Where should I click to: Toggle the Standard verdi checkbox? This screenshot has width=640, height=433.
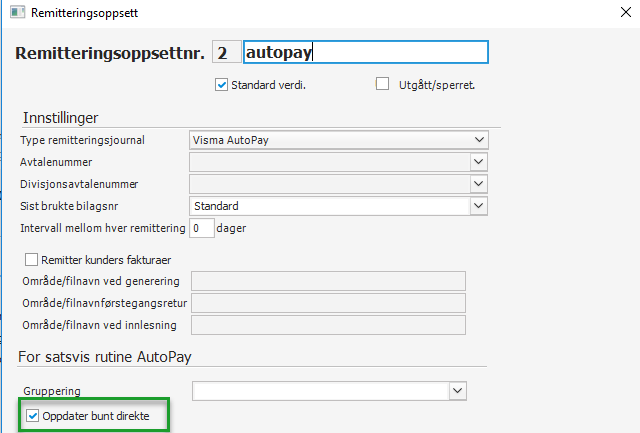click(222, 85)
